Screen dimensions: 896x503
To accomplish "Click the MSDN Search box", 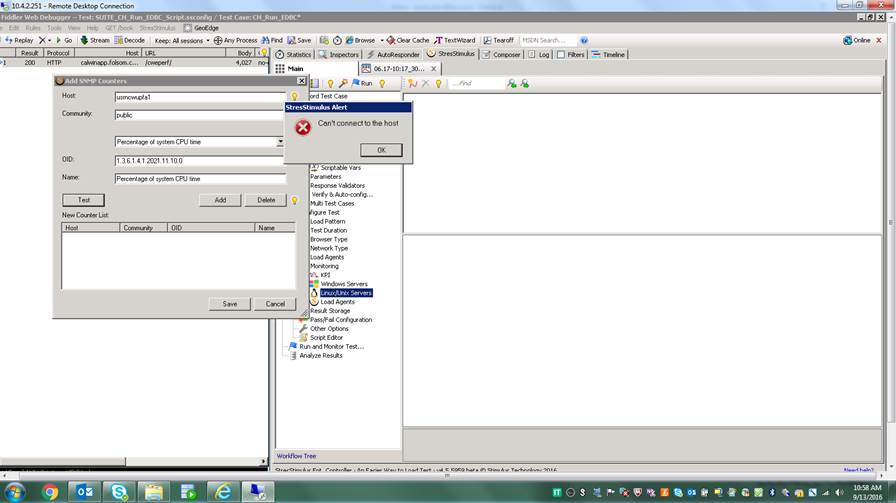I will coord(549,41).
